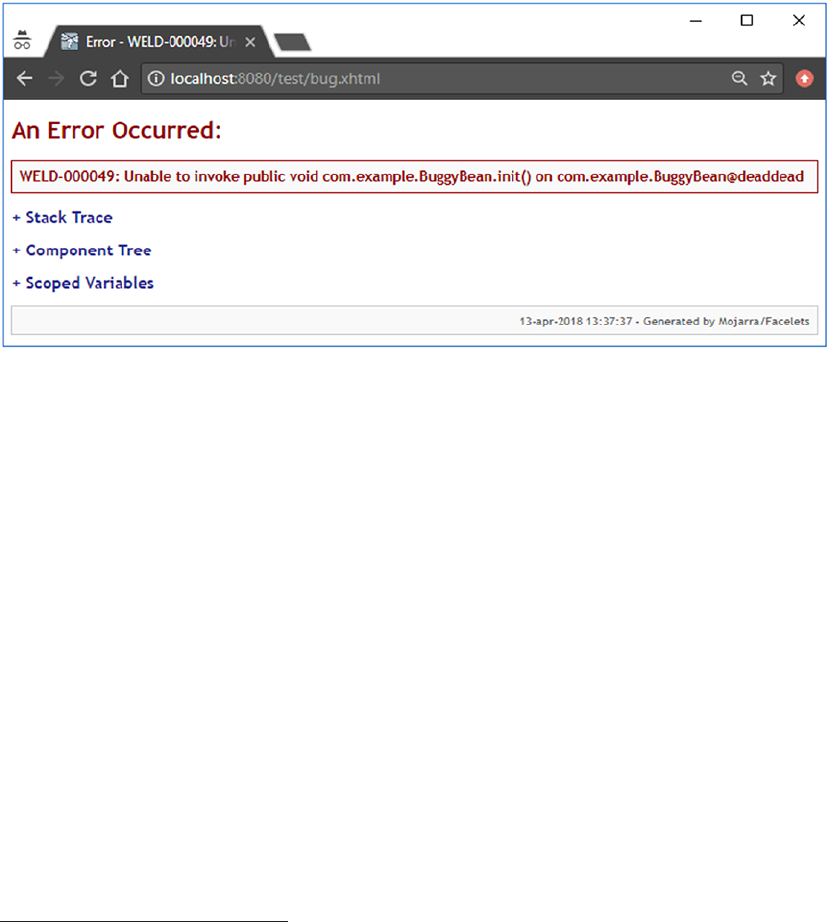Close the Error WELD-000049 tab

click(x=250, y=42)
